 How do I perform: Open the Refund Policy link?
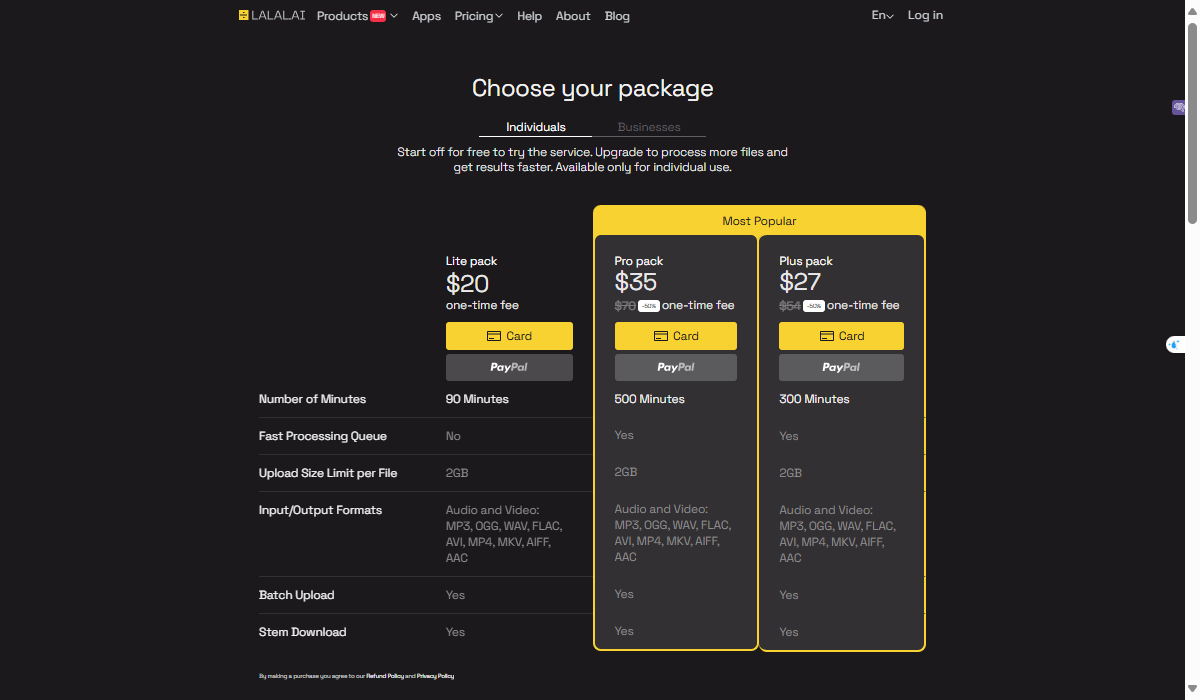coord(385,676)
